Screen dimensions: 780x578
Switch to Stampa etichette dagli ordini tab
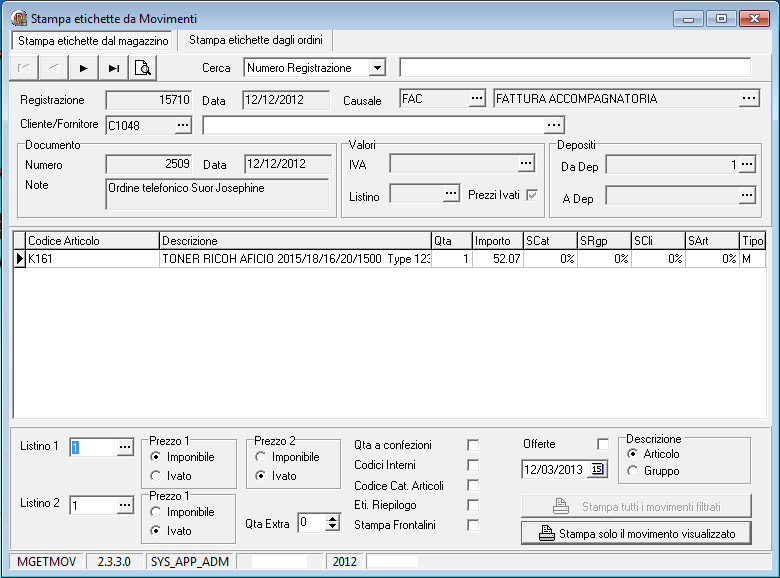click(x=256, y=40)
